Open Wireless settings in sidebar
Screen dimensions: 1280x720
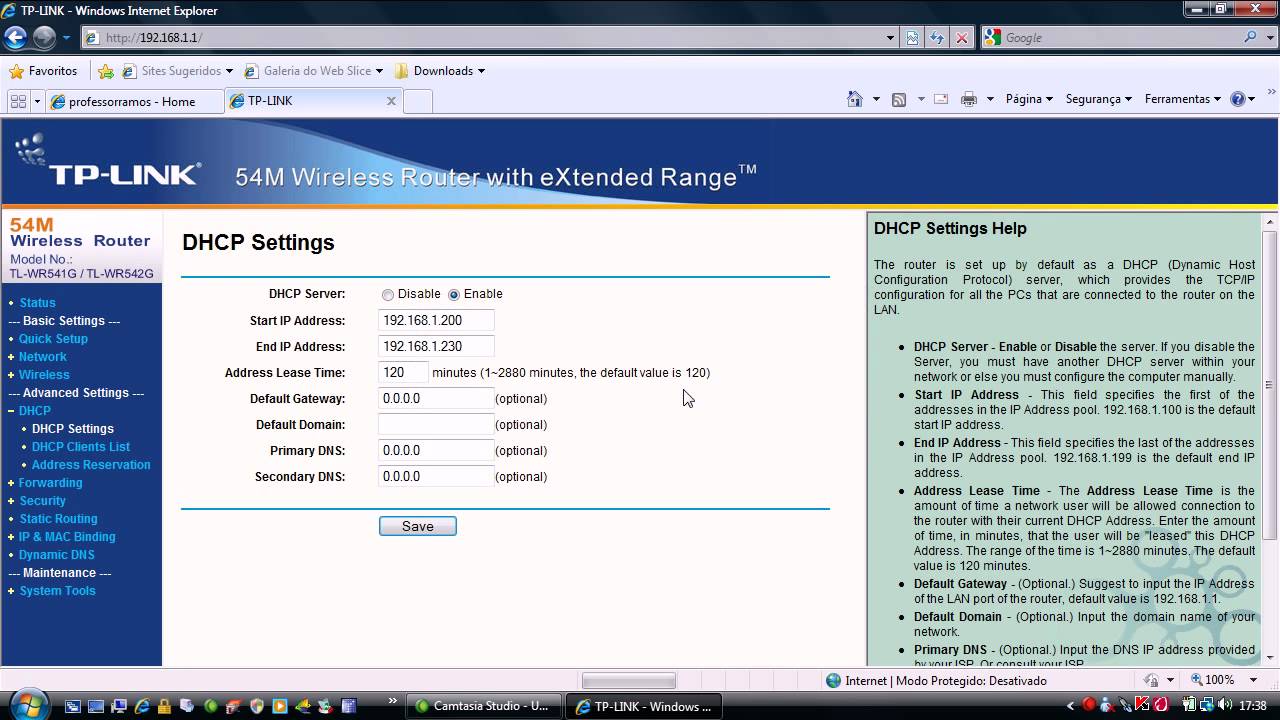pyautogui.click(x=44, y=375)
